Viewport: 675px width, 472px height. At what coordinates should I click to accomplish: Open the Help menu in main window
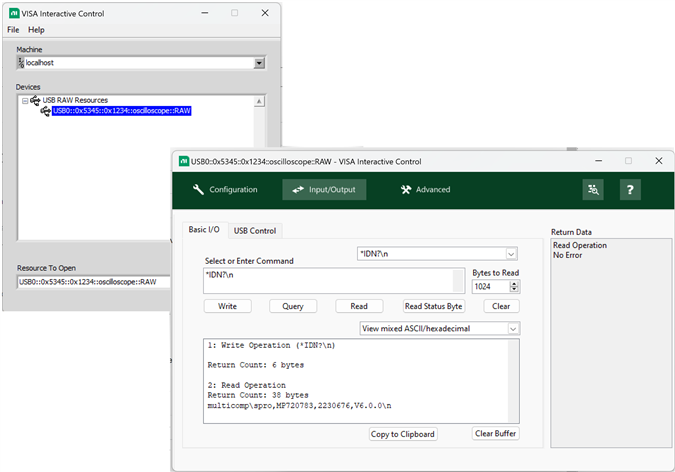pos(36,30)
